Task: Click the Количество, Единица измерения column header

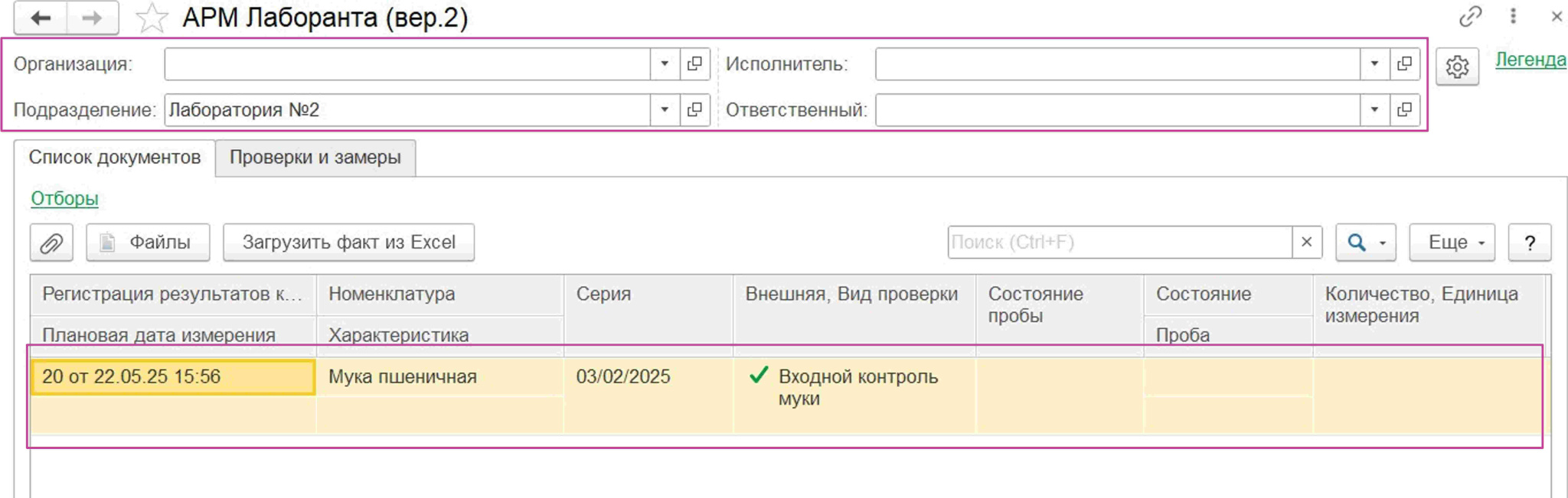Action: (x=1429, y=314)
